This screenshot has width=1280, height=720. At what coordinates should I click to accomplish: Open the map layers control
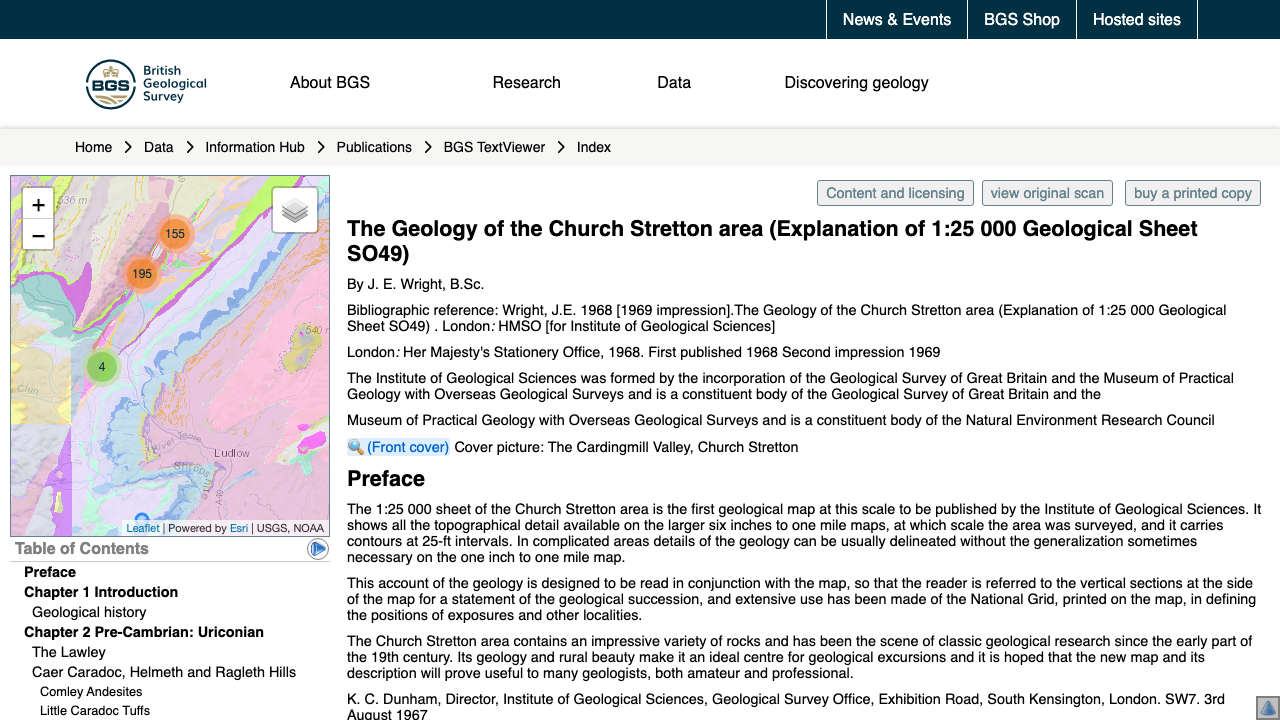(295, 210)
